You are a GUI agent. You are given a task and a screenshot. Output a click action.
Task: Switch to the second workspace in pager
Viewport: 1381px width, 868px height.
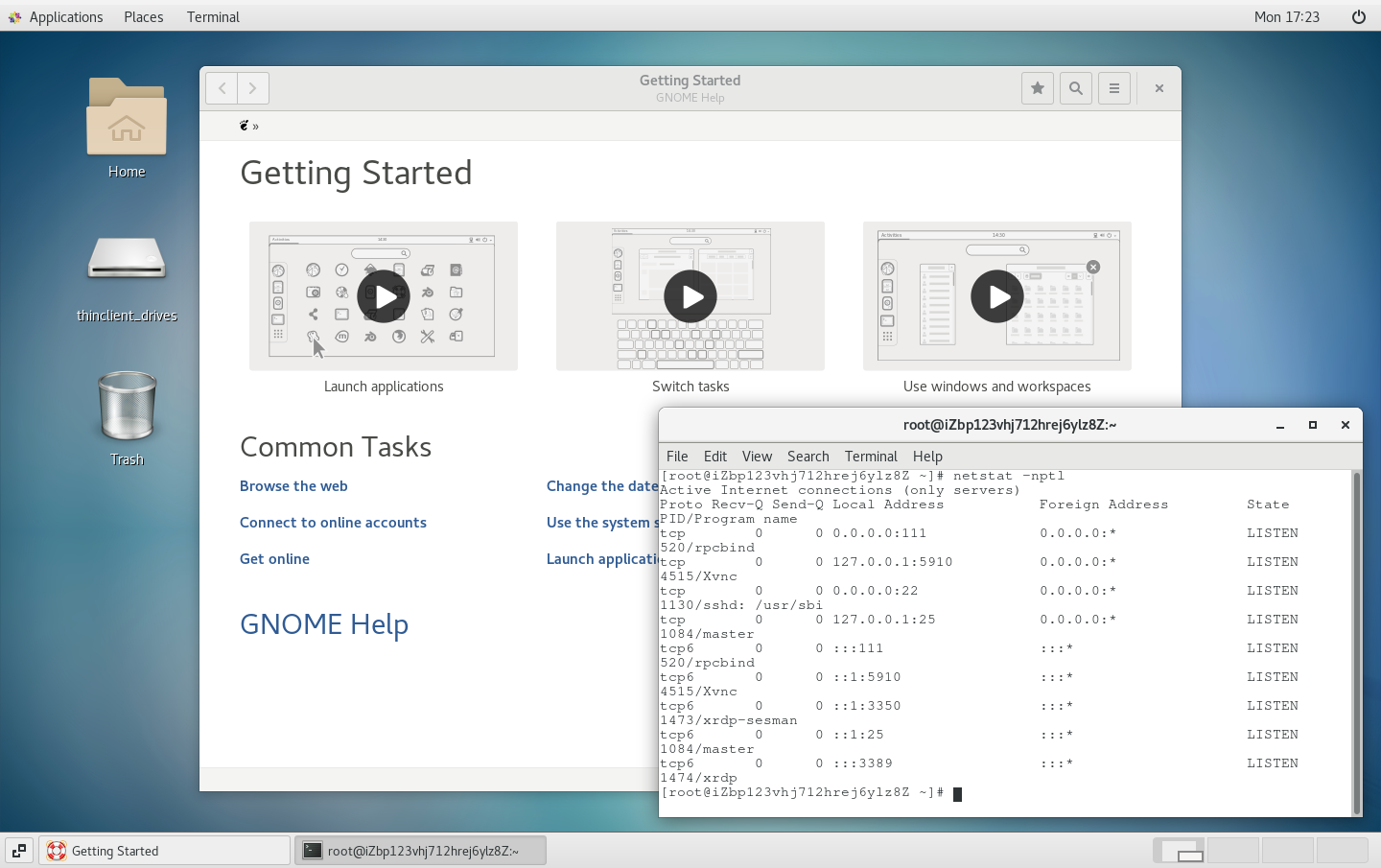coord(1233,851)
